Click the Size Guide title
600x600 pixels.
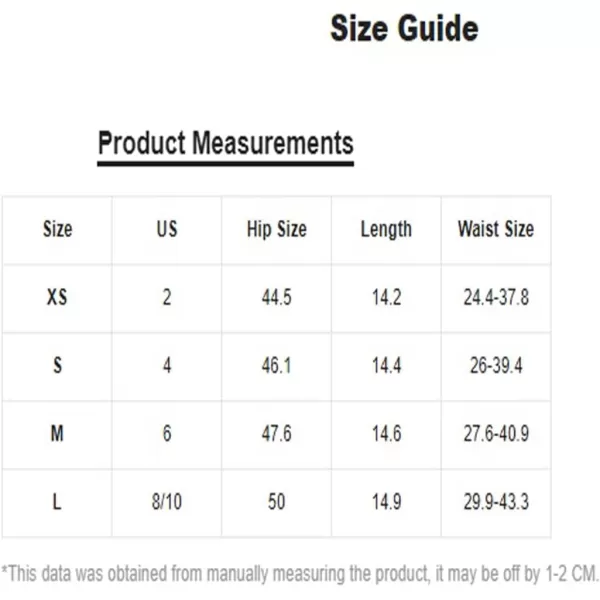pyautogui.click(x=404, y=28)
